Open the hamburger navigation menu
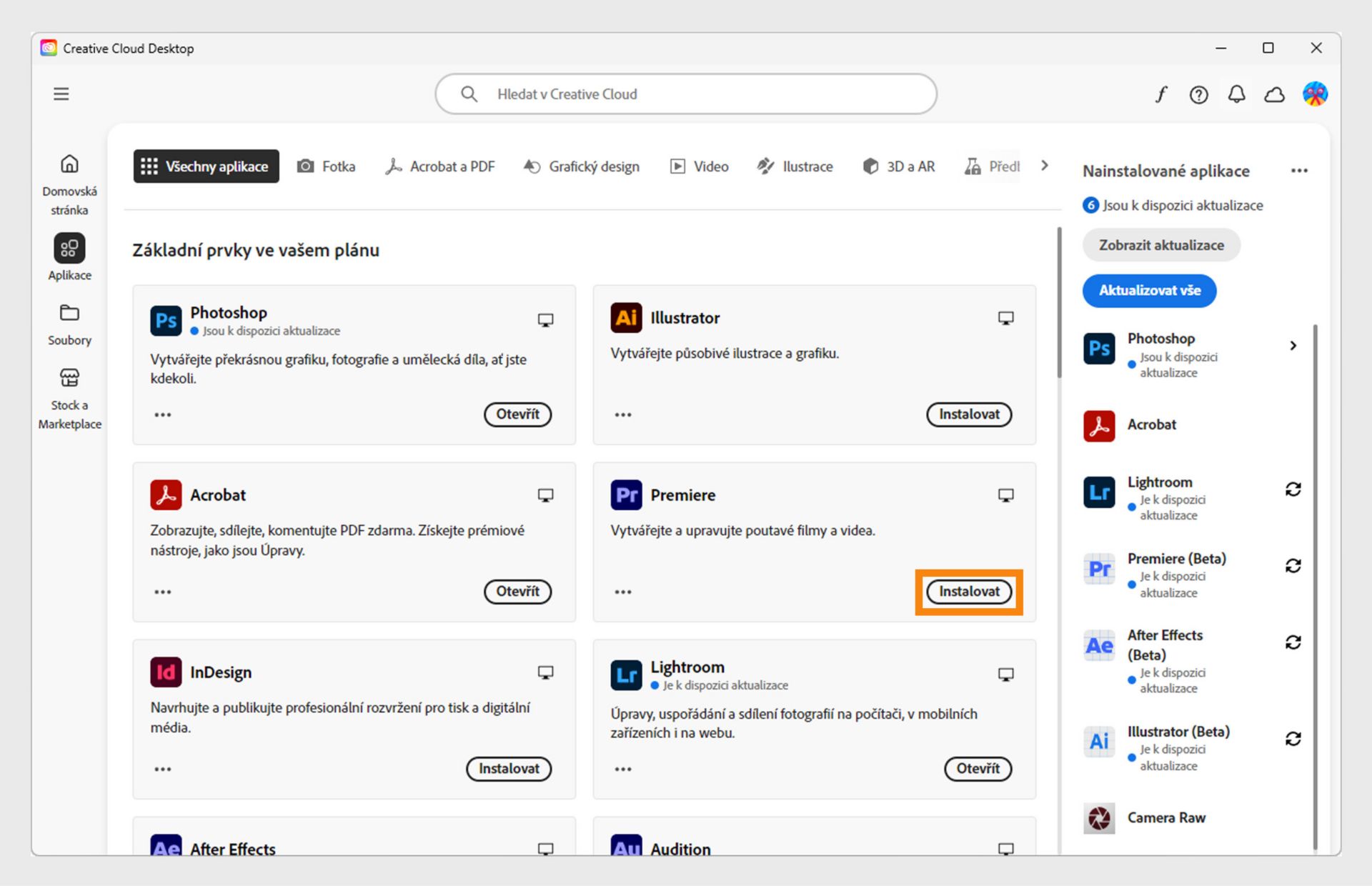1372x886 pixels. (x=61, y=94)
